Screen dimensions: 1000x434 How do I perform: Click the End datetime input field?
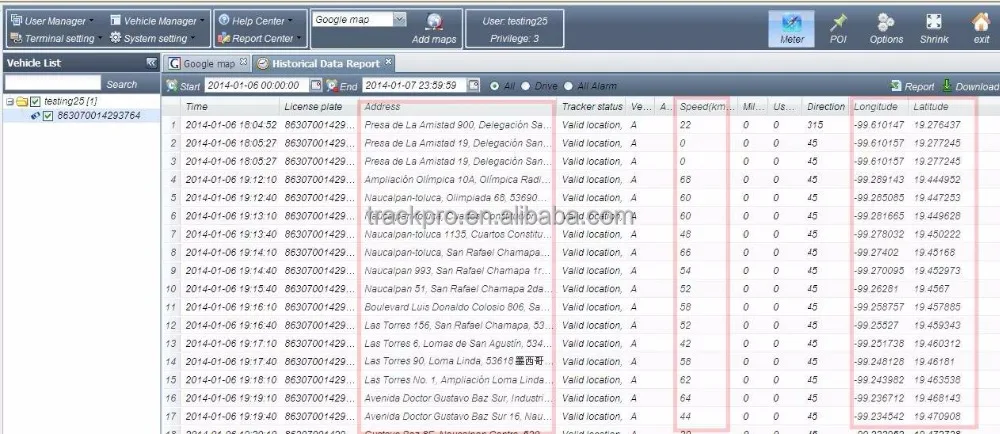coord(415,85)
